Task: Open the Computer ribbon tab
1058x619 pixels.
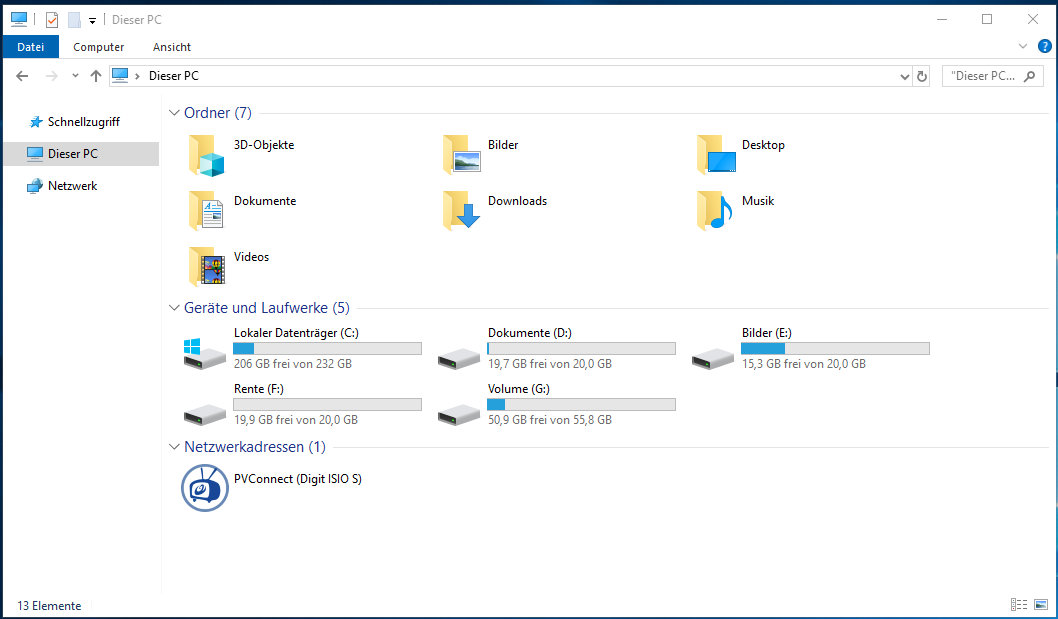Action: pos(99,47)
